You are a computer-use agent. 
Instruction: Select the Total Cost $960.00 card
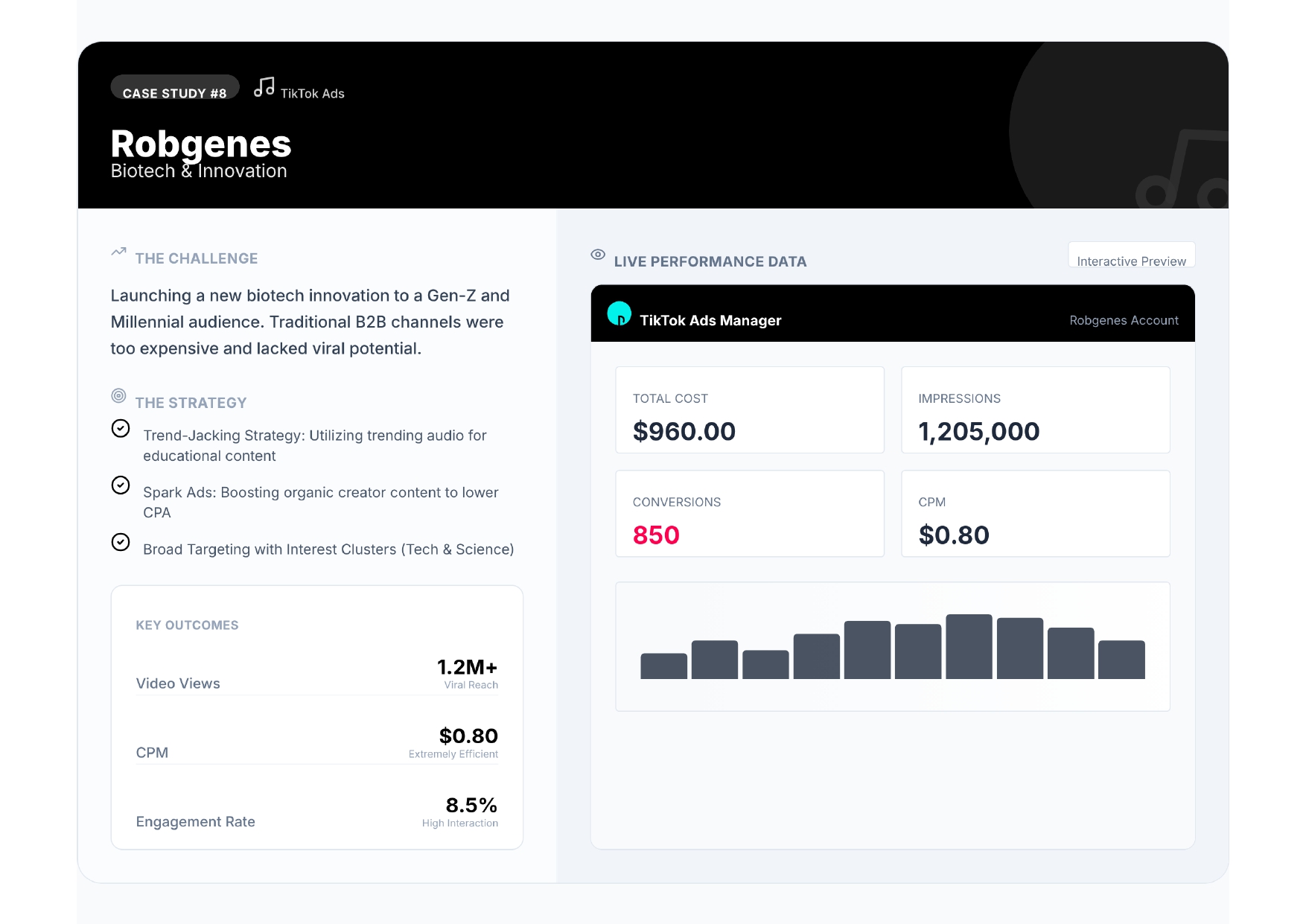(750, 410)
